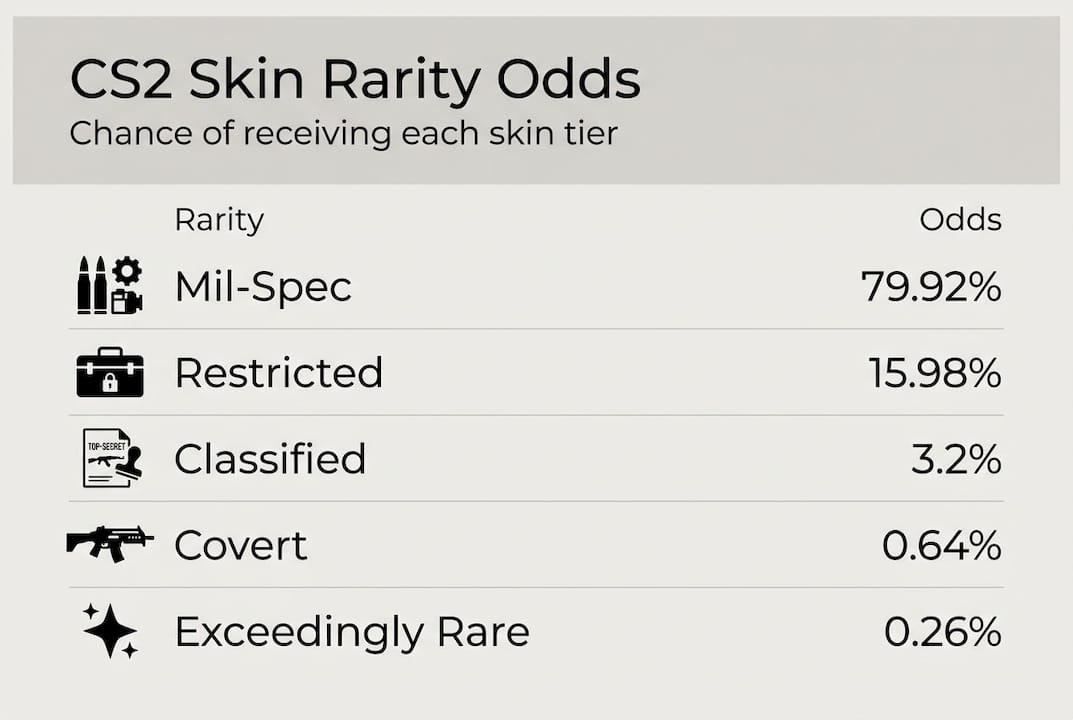Select the Classified rarity label
The width and height of the screenshot is (1073, 720).
(270, 459)
